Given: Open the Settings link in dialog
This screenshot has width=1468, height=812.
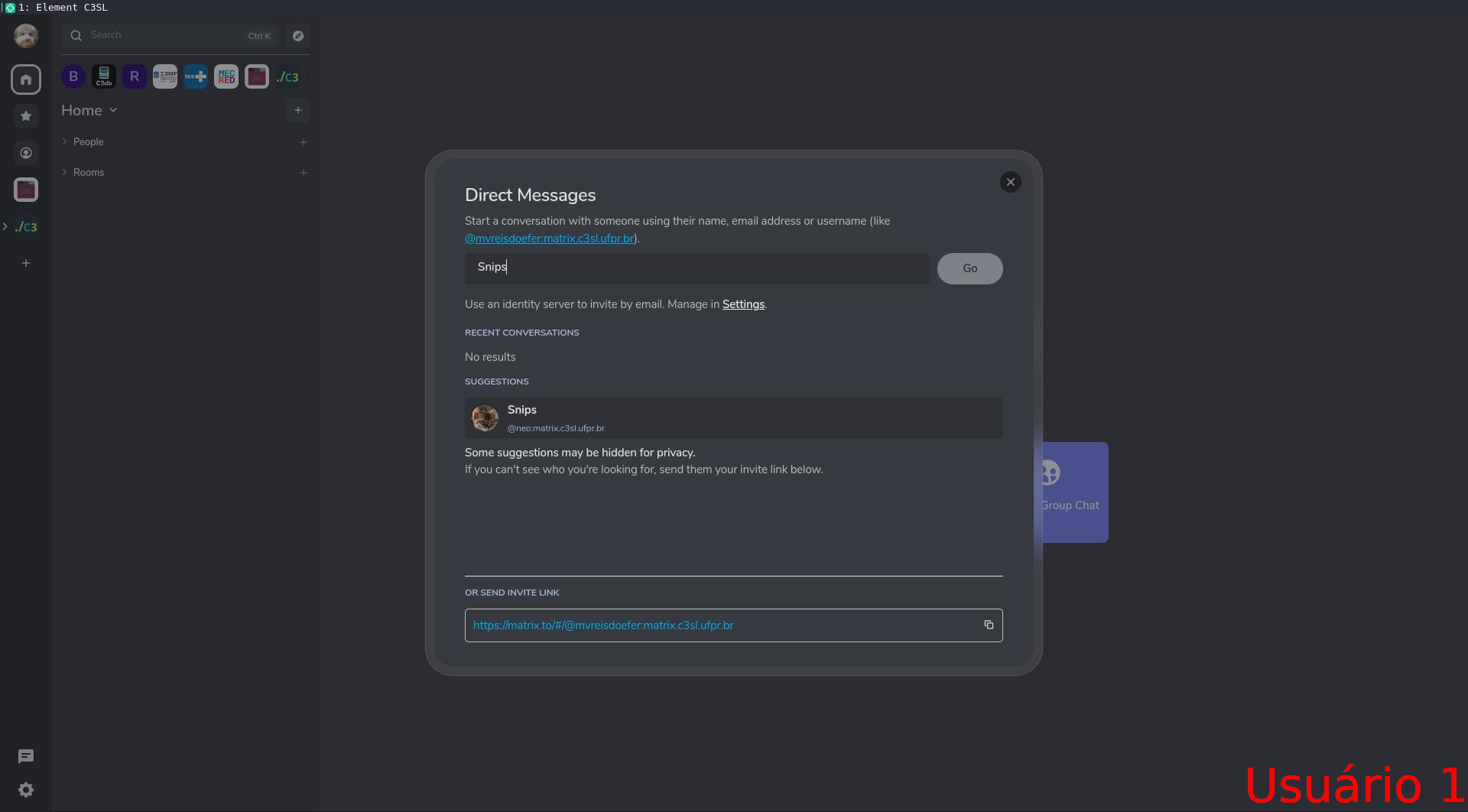Looking at the screenshot, I should [x=743, y=304].
